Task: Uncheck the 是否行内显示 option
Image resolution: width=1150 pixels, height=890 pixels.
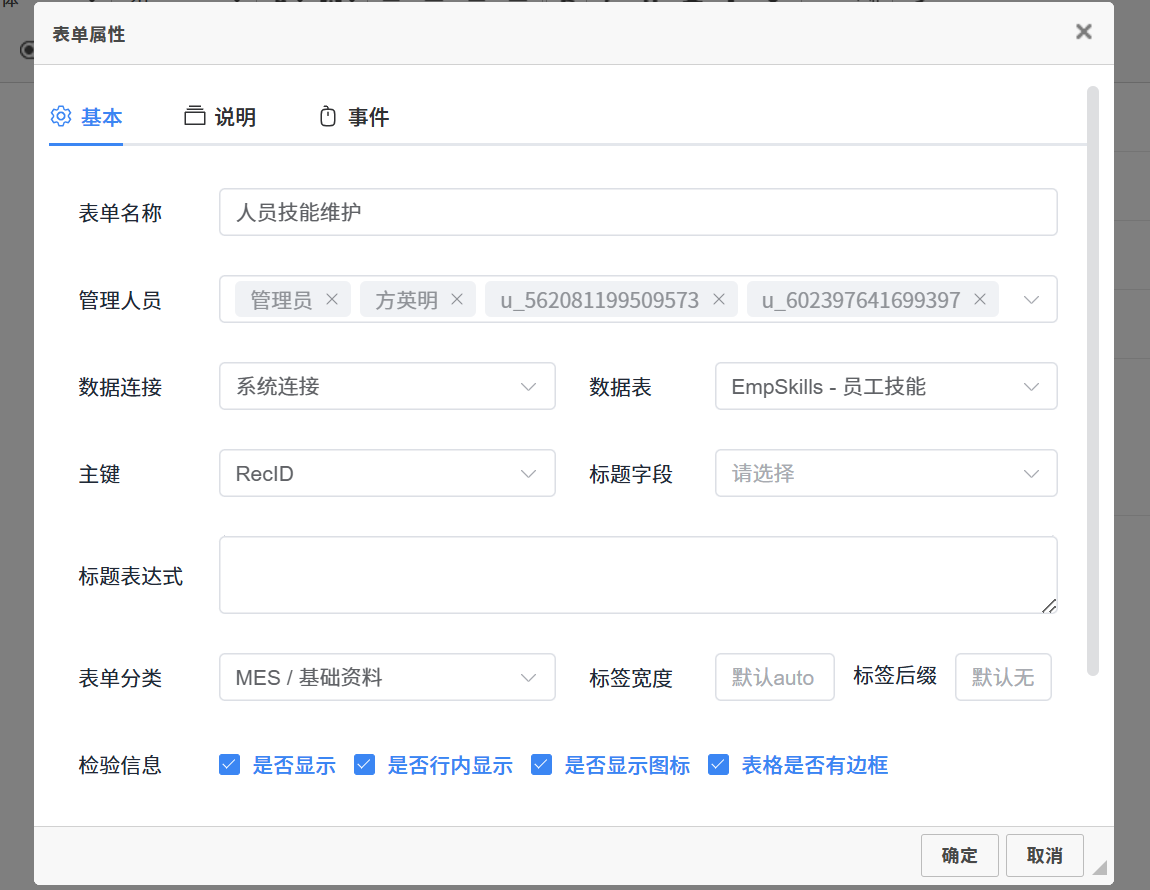Action: pos(365,766)
